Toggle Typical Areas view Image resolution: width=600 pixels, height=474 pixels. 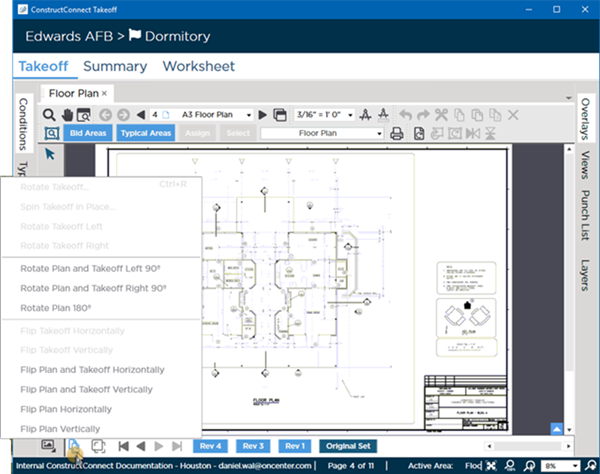(146, 133)
